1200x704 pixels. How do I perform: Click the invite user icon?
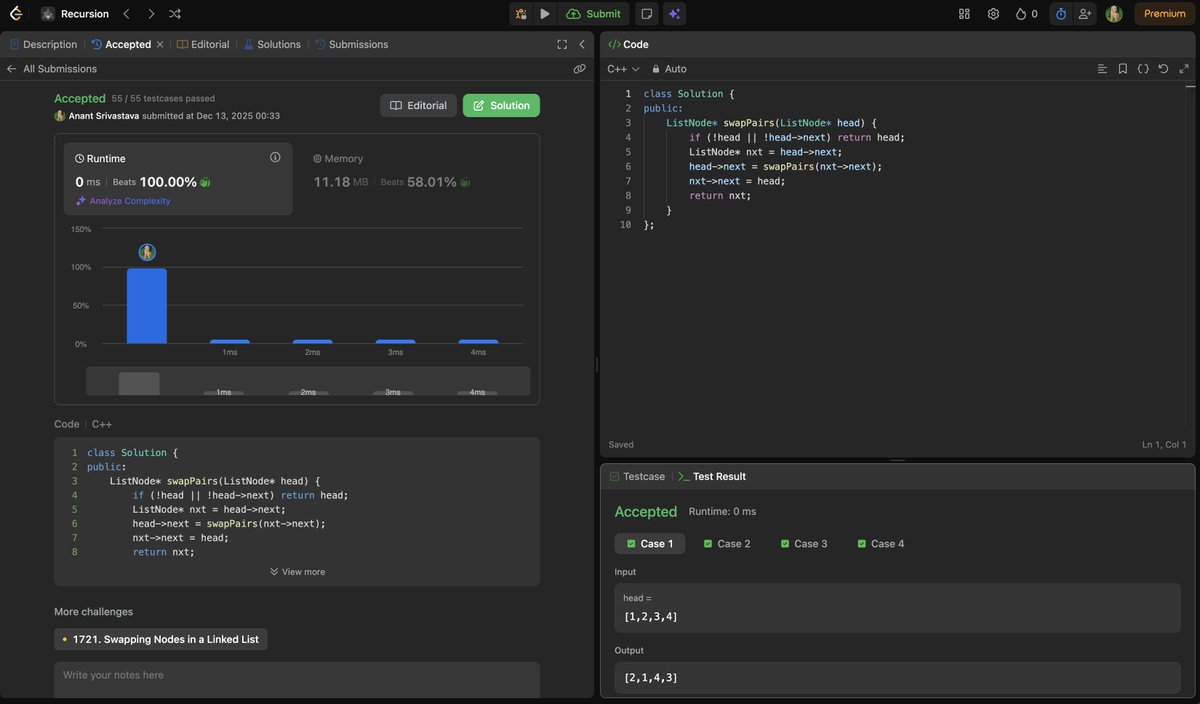(1085, 14)
